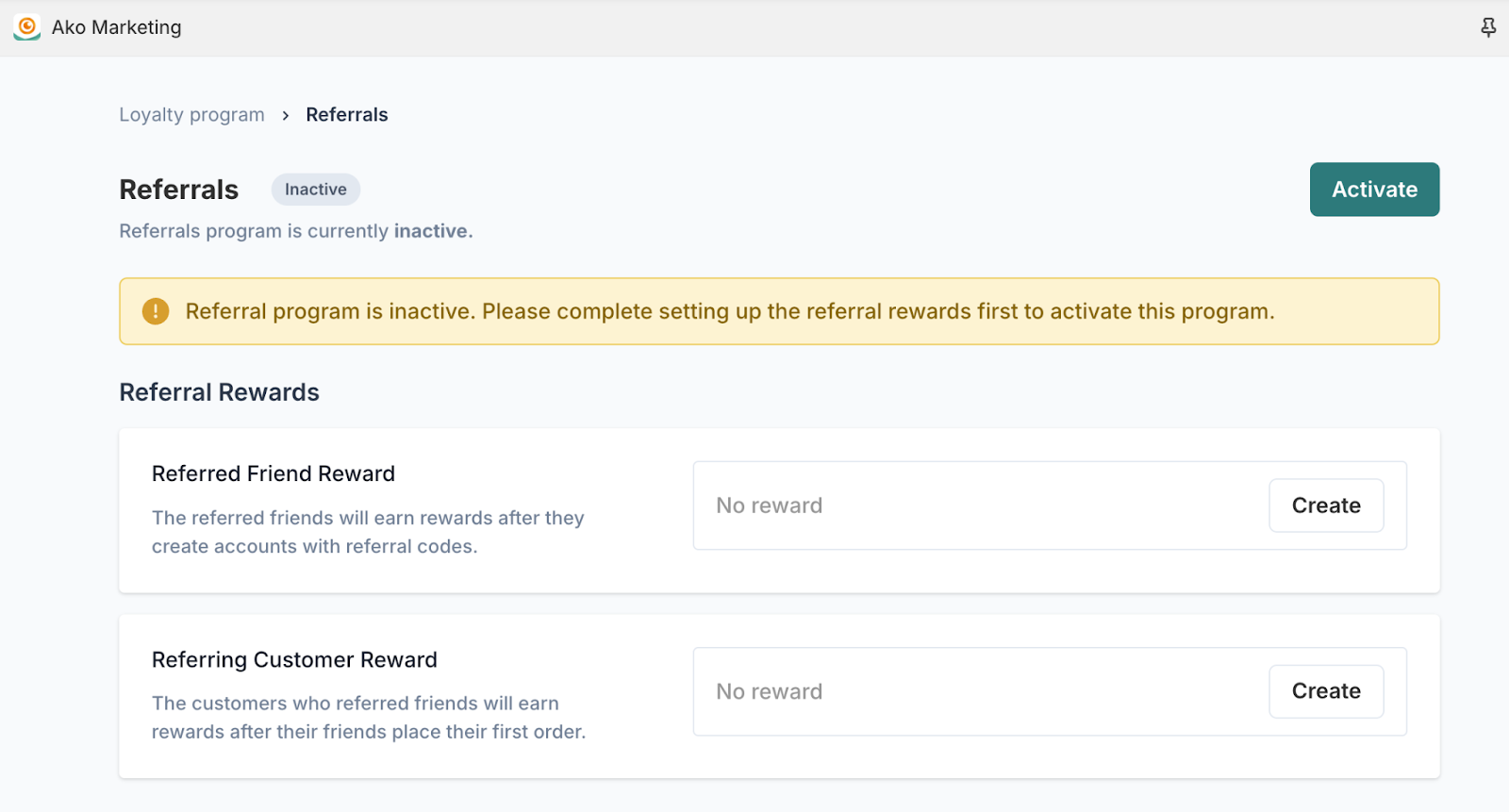Click the Inactive status badge
Screen dimensions: 1509x812
pos(316,190)
